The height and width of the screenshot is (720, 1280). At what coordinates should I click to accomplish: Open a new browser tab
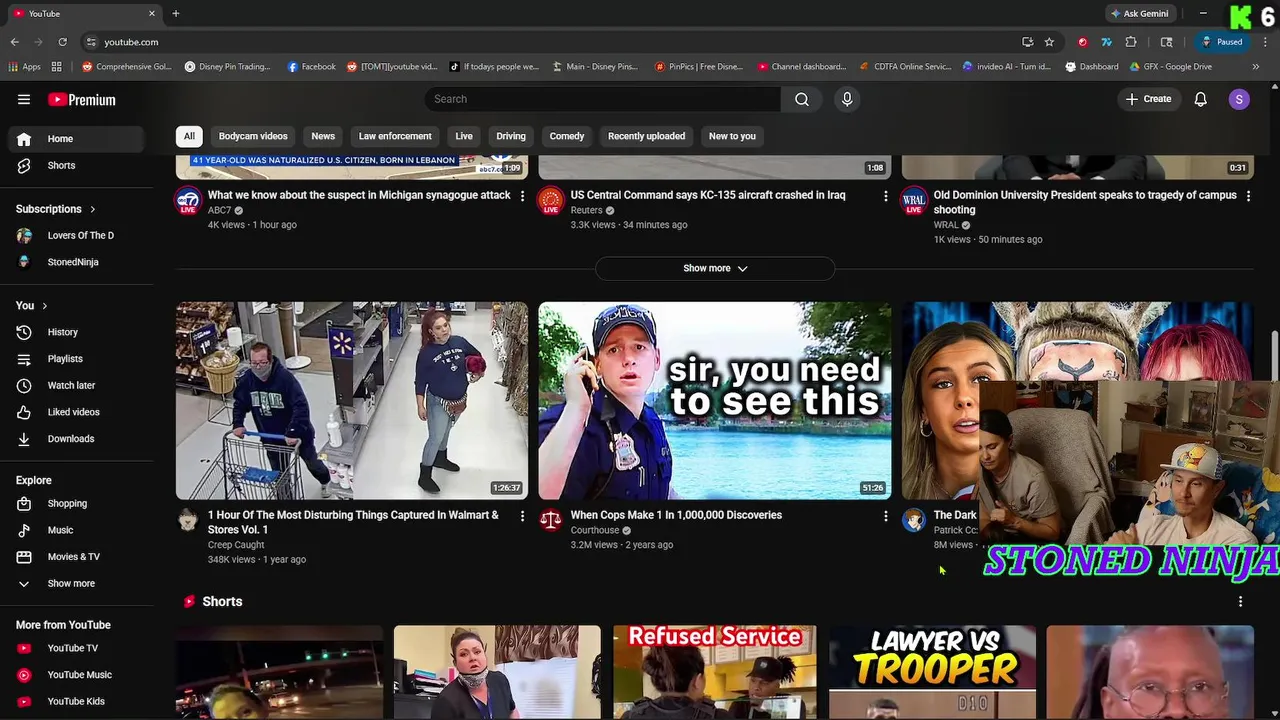tap(176, 14)
